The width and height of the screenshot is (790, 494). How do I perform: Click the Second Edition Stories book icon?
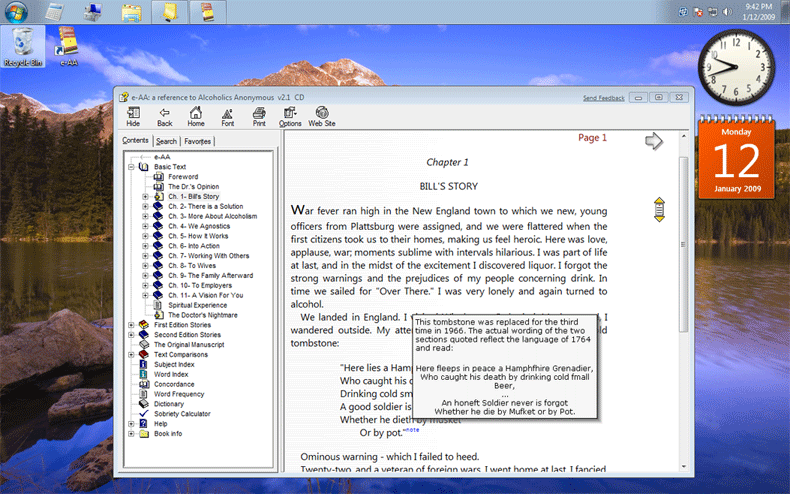click(144, 335)
